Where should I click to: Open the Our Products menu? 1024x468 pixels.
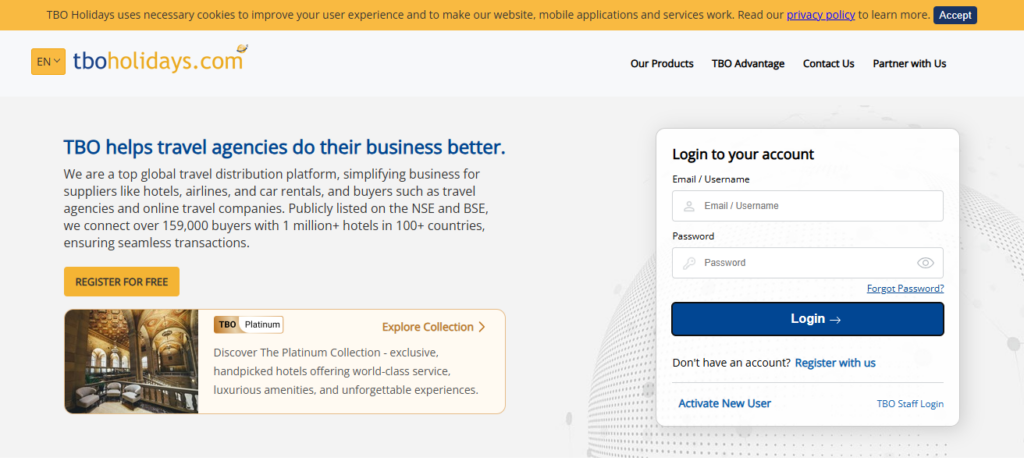tap(661, 64)
